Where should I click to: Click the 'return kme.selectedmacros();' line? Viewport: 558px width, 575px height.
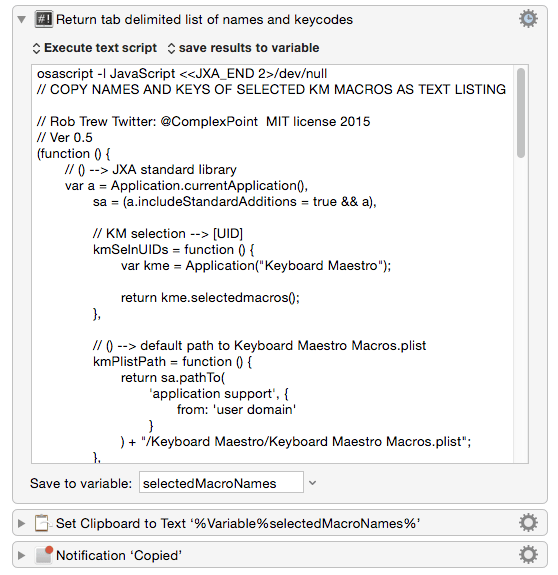pos(210,297)
